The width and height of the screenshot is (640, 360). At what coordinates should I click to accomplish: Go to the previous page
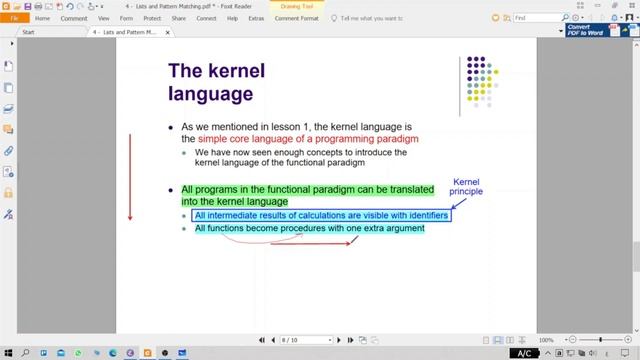tap(273, 340)
